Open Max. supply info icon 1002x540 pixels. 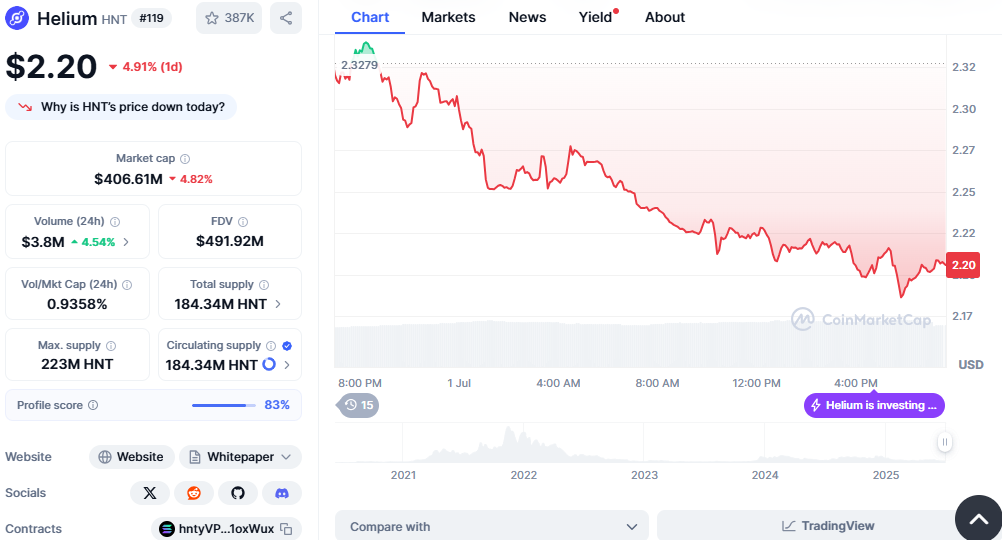pyautogui.click(x=111, y=346)
